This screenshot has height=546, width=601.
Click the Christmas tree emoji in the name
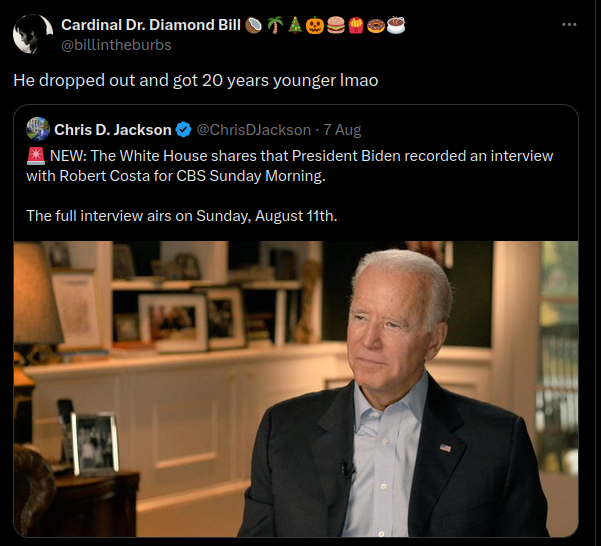[294, 24]
